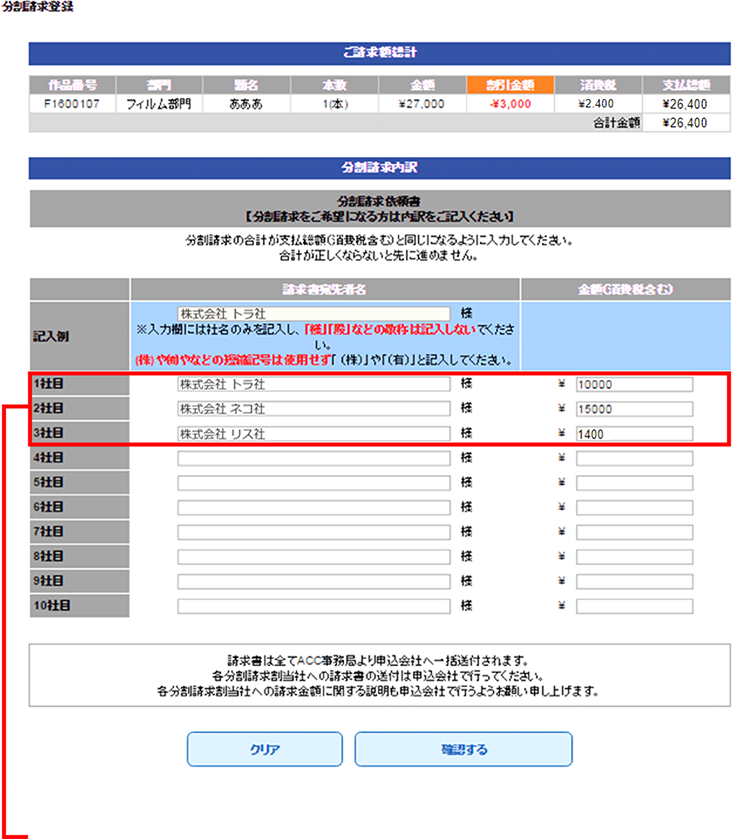
Task: Click the 7社目 company name field
Action: click(313, 532)
